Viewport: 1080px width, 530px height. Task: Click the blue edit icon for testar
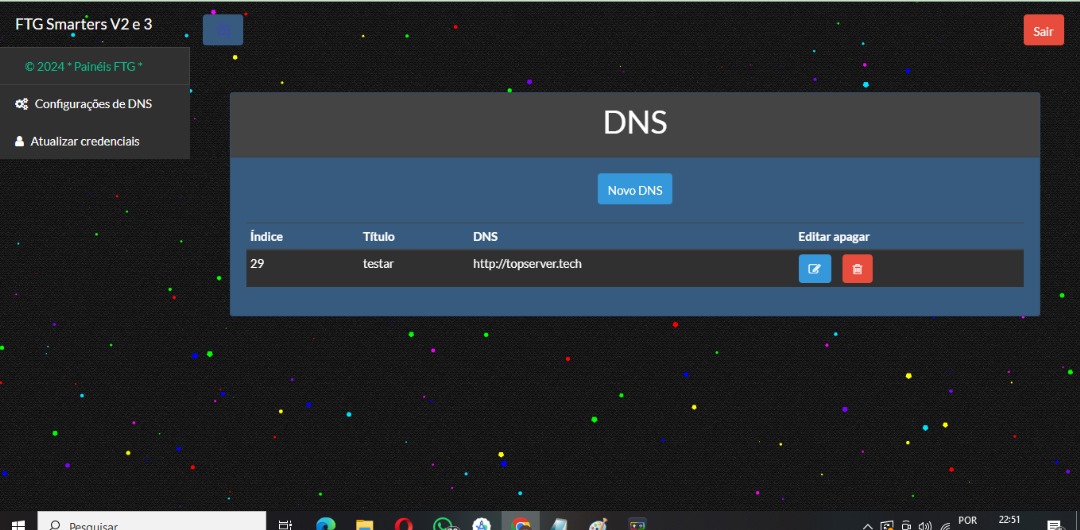tap(814, 269)
